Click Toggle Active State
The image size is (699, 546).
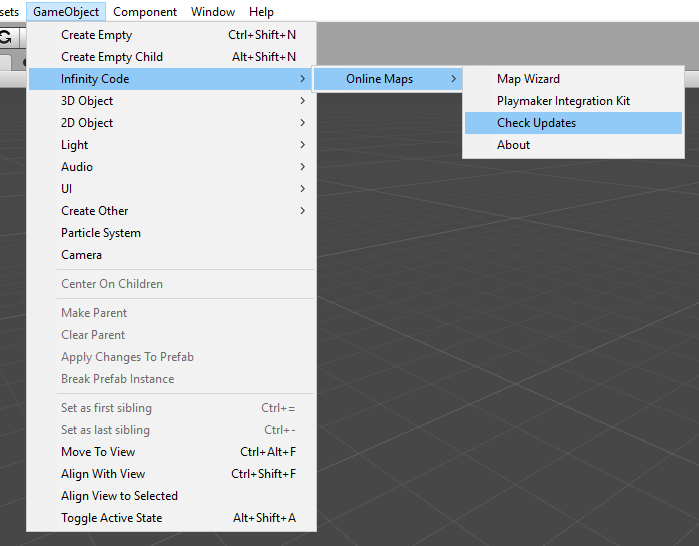[x=172, y=518]
